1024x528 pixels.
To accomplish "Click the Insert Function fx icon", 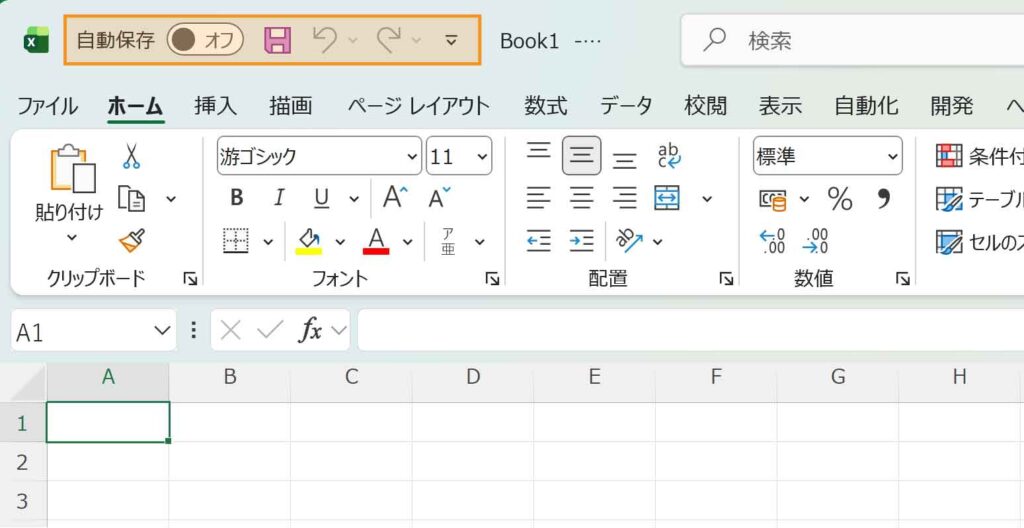I will tap(311, 331).
